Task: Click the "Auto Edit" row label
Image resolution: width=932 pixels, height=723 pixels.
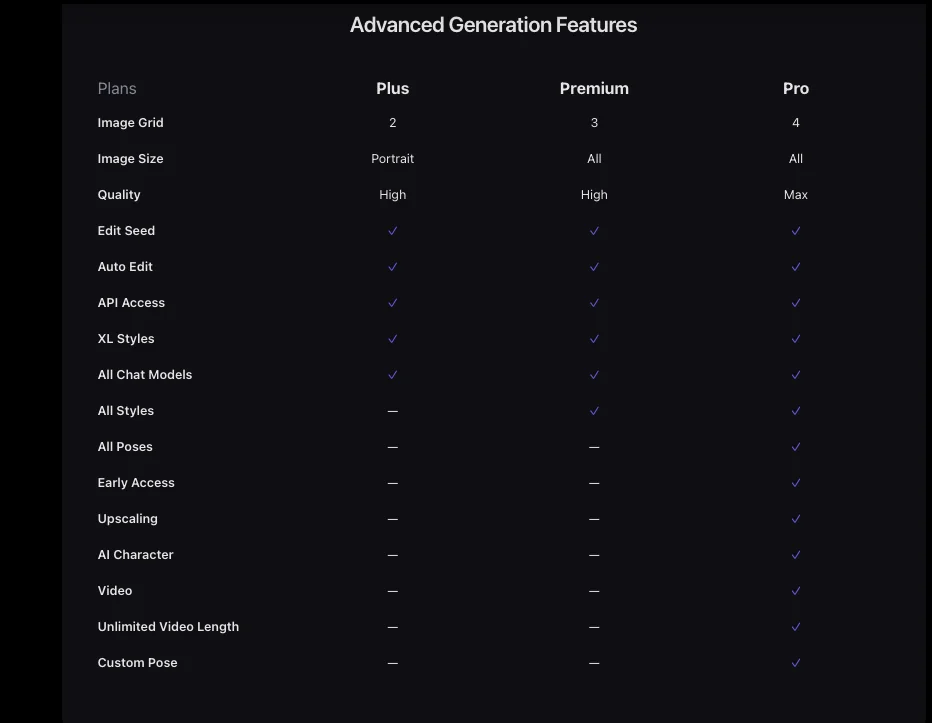Action: [125, 267]
